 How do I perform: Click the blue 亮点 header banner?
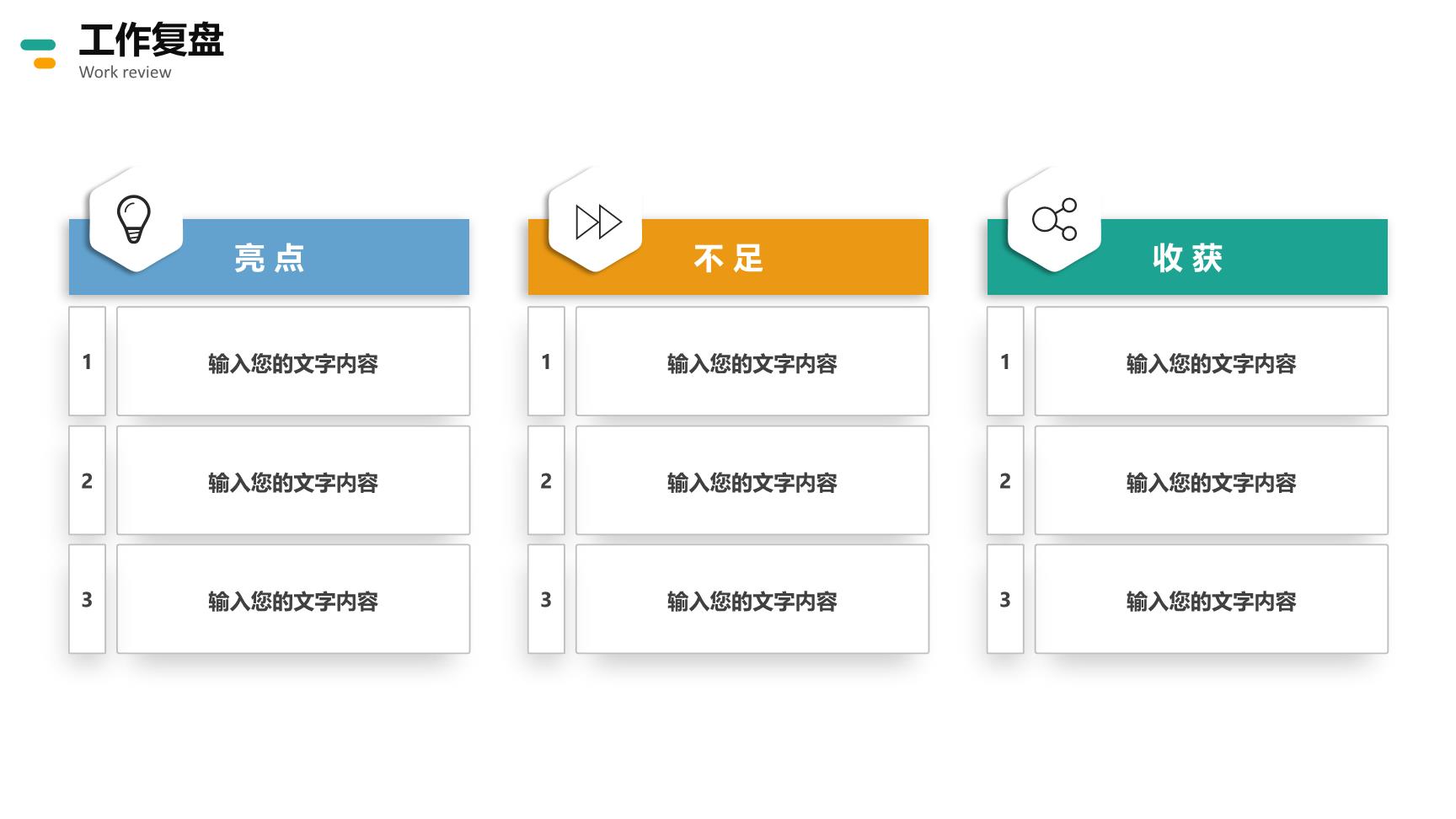269,257
